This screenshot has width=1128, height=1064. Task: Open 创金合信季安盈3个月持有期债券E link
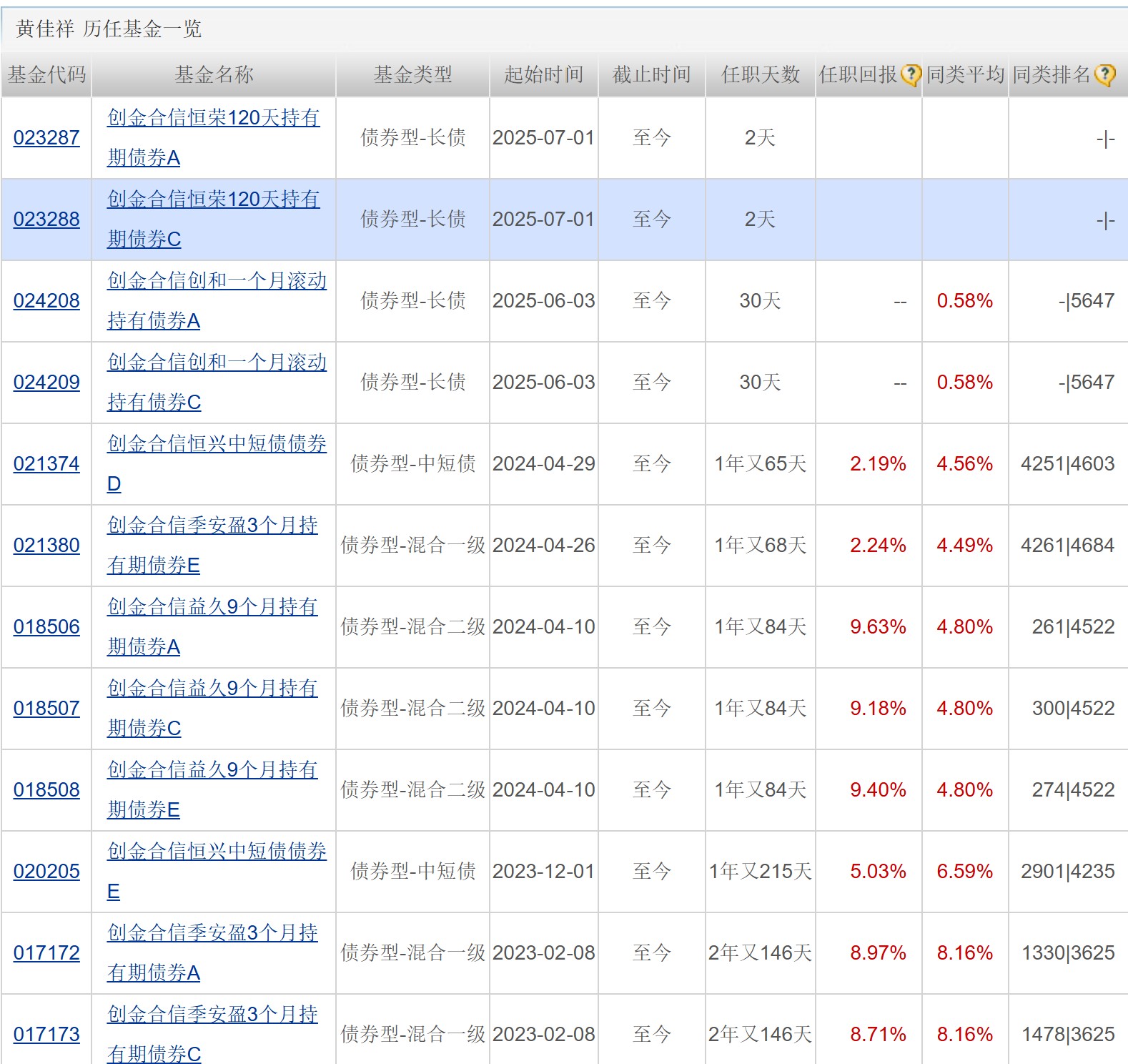[212, 545]
